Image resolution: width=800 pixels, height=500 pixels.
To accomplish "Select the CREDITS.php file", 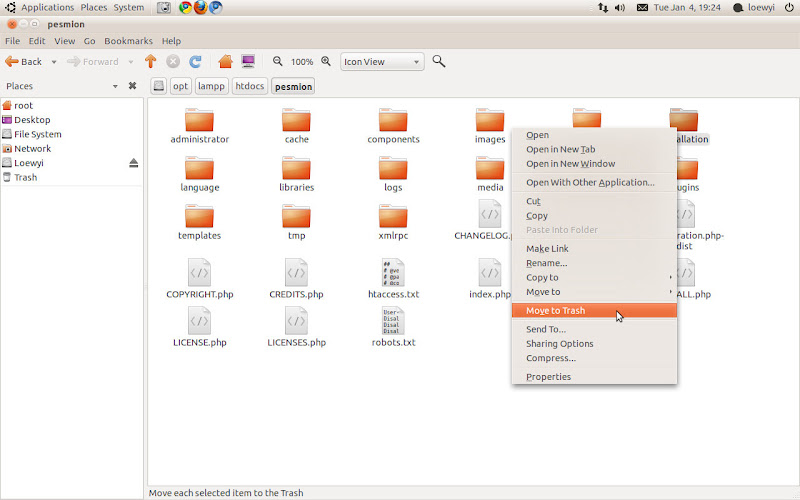I will click(296, 279).
